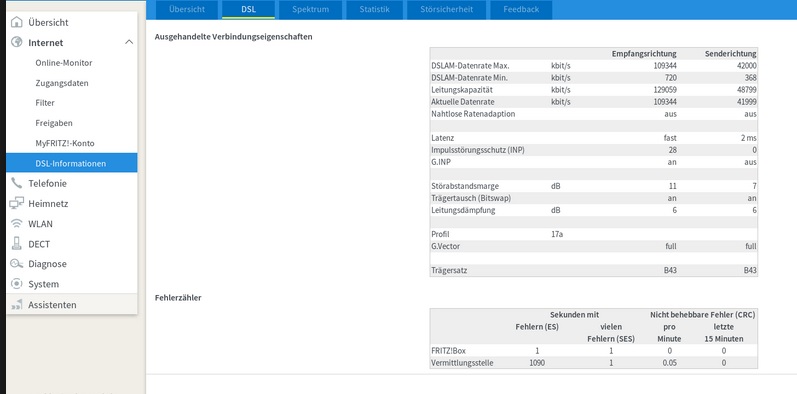Click the Assistenten icon
797x394 pixels.
(x=17, y=305)
